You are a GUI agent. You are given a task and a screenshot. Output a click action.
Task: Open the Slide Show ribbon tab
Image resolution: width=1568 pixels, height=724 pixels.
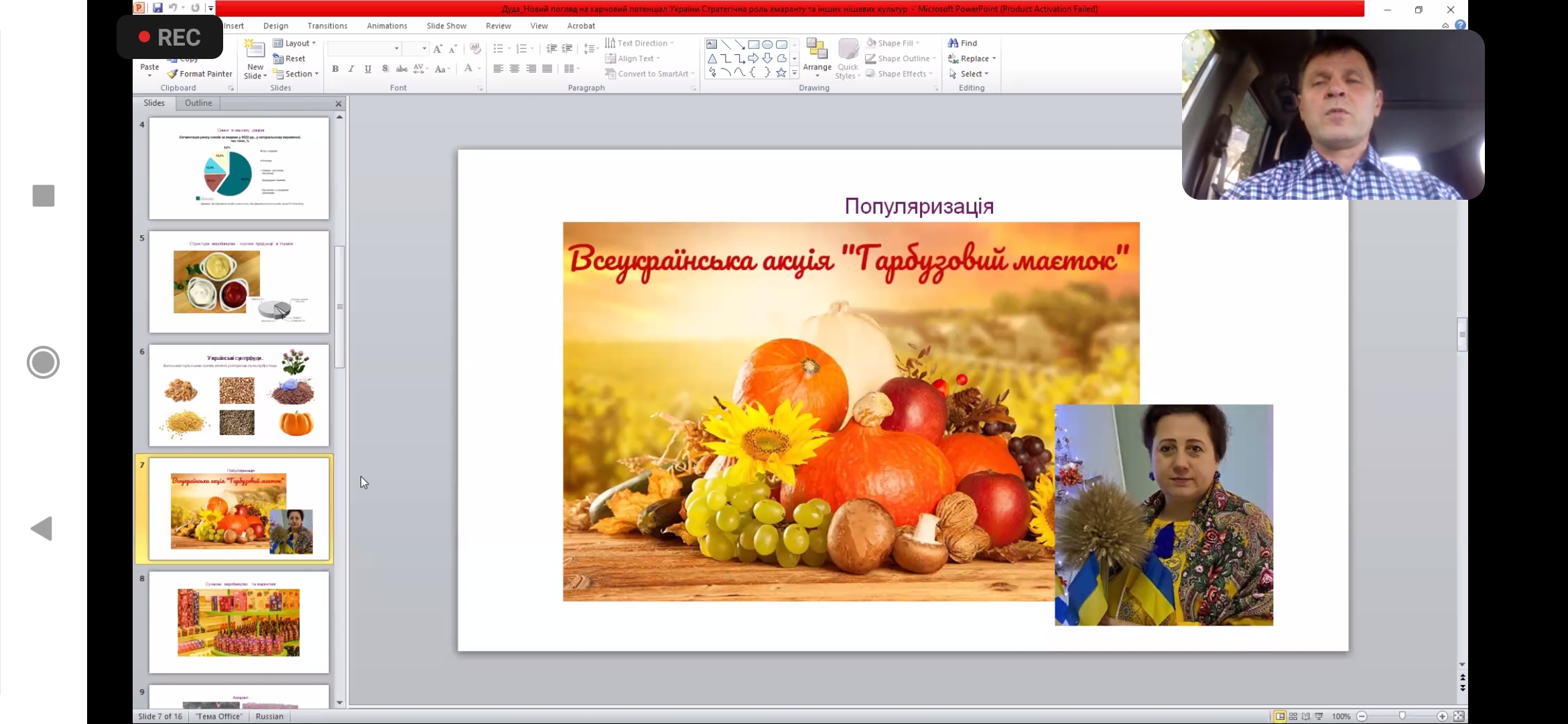pos(446,25)
